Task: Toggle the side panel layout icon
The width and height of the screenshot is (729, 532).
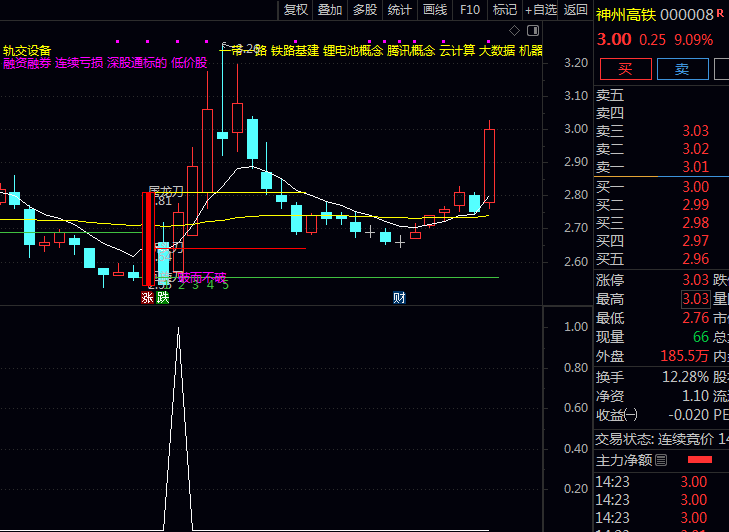Action: 531,31
